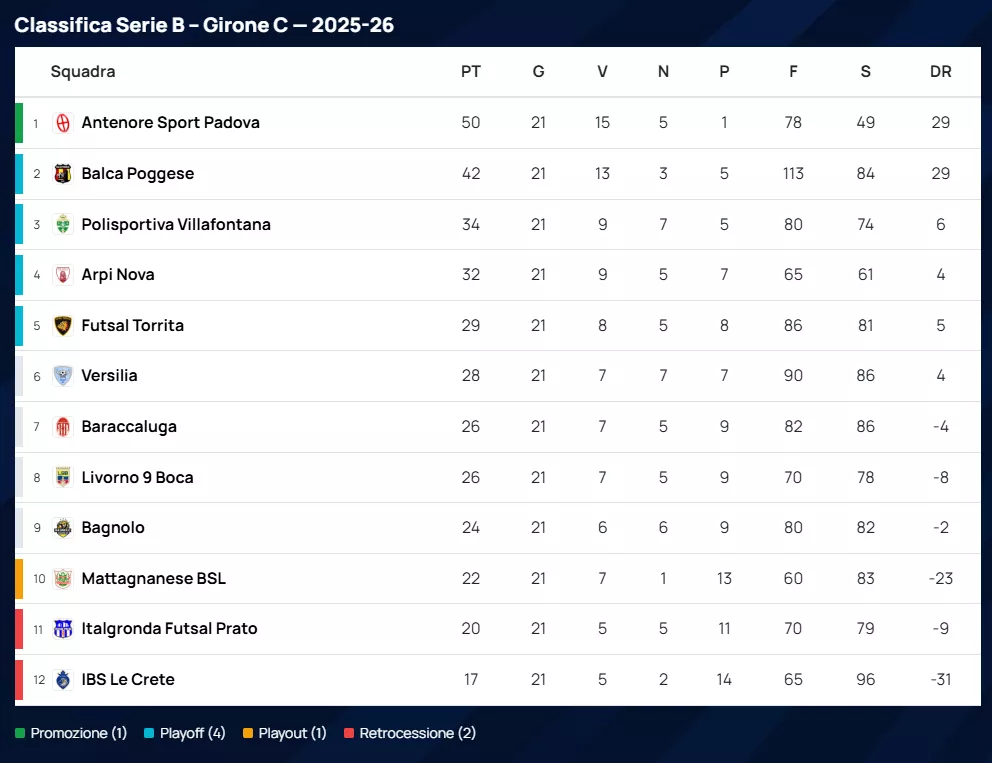Click the Baraccaluga team badge
Screen dimensions: 992x763
[63, 427]
